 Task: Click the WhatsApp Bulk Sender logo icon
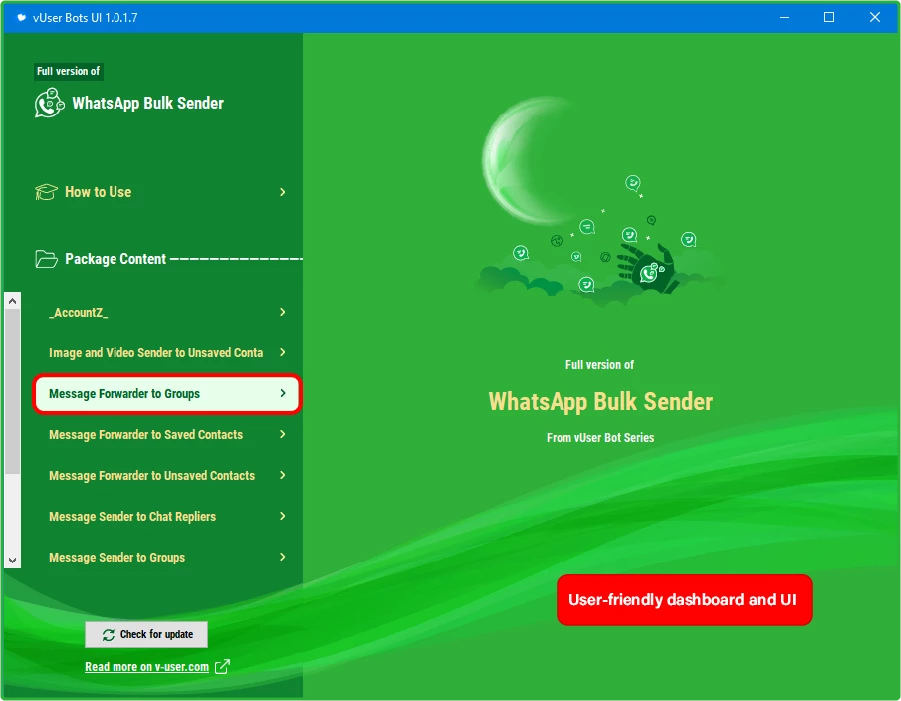(x=49, y=103)
